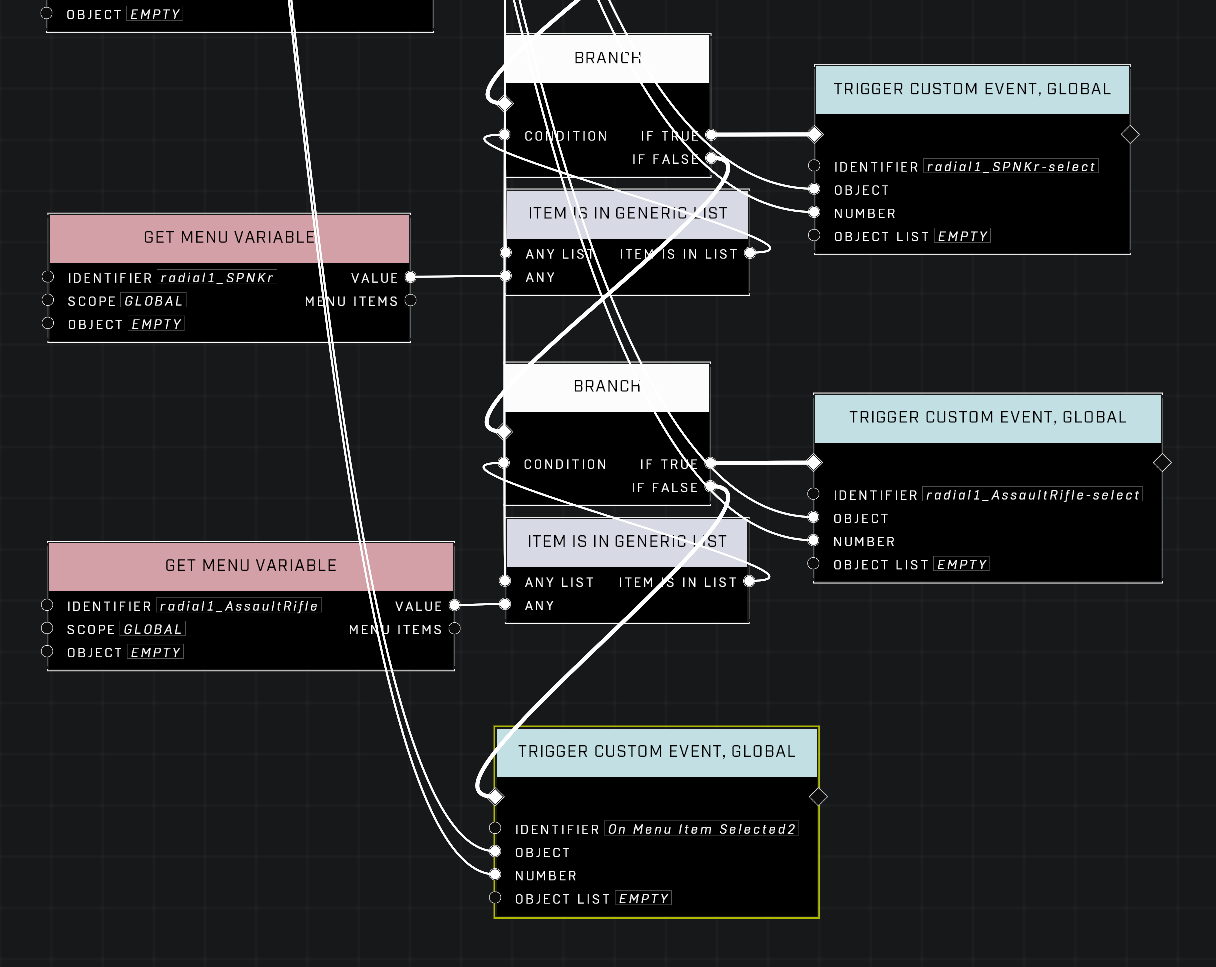Click Number pin of the radial1_SPNKr-select trigger node

(x=814, y=212)
